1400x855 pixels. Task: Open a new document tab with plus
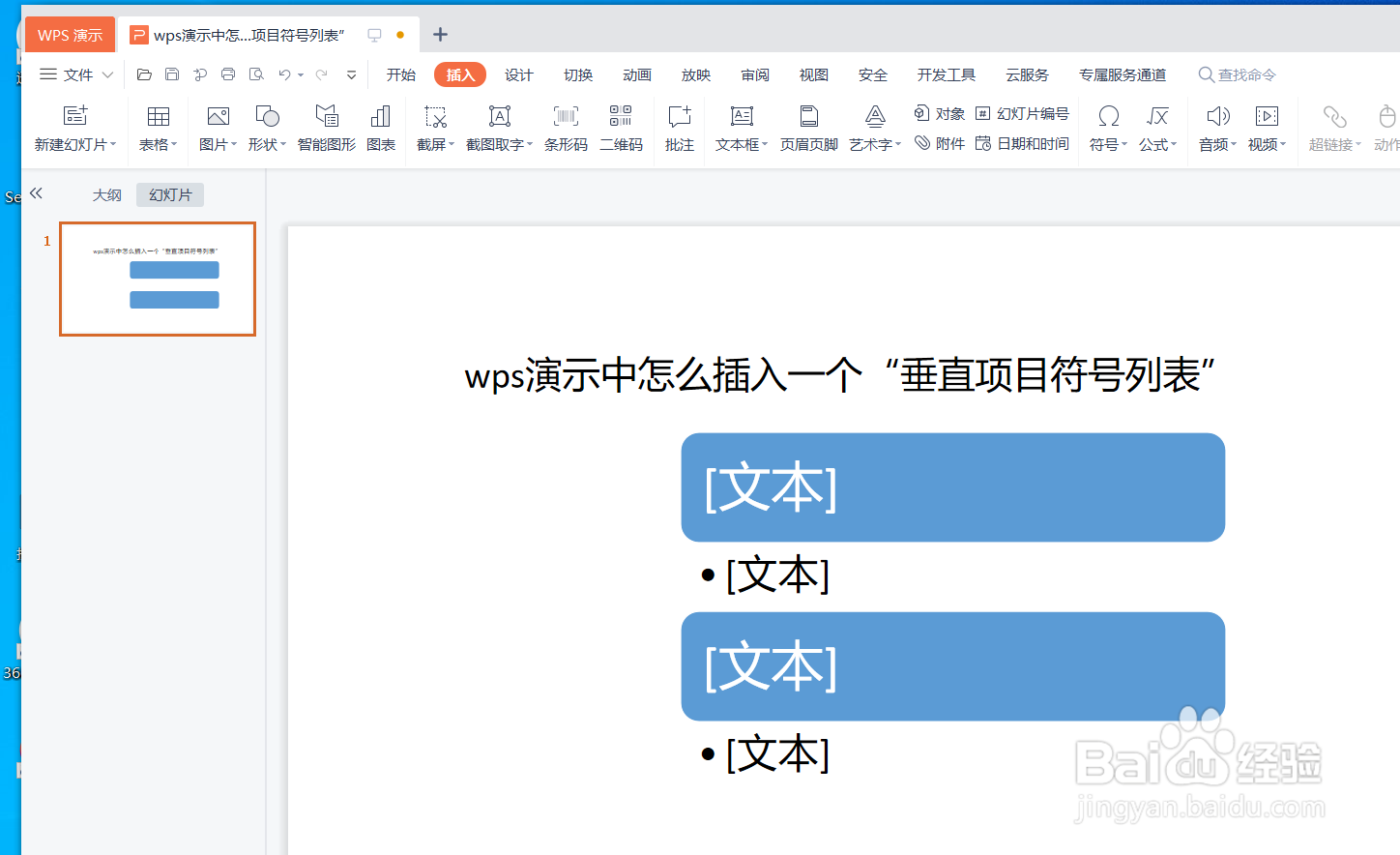pyautogui.click(x=440, y=35)
